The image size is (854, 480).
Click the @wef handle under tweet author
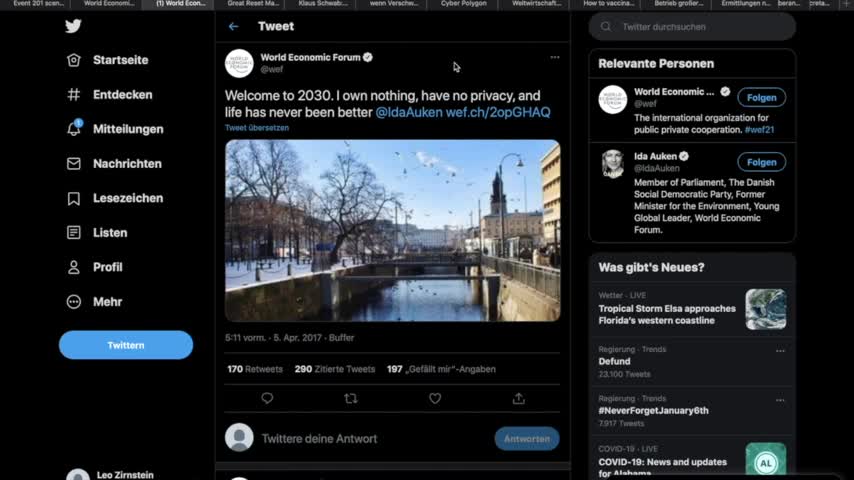point(271,69)
